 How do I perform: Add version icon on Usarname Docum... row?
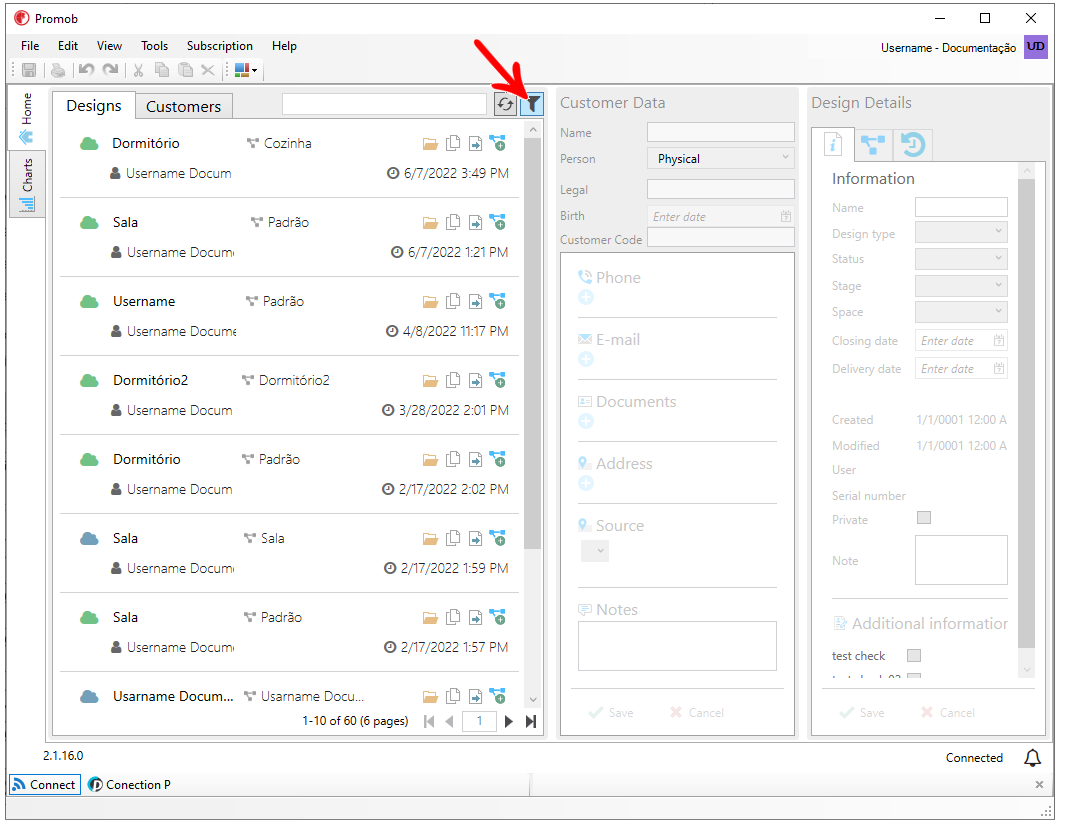point(498,696)
